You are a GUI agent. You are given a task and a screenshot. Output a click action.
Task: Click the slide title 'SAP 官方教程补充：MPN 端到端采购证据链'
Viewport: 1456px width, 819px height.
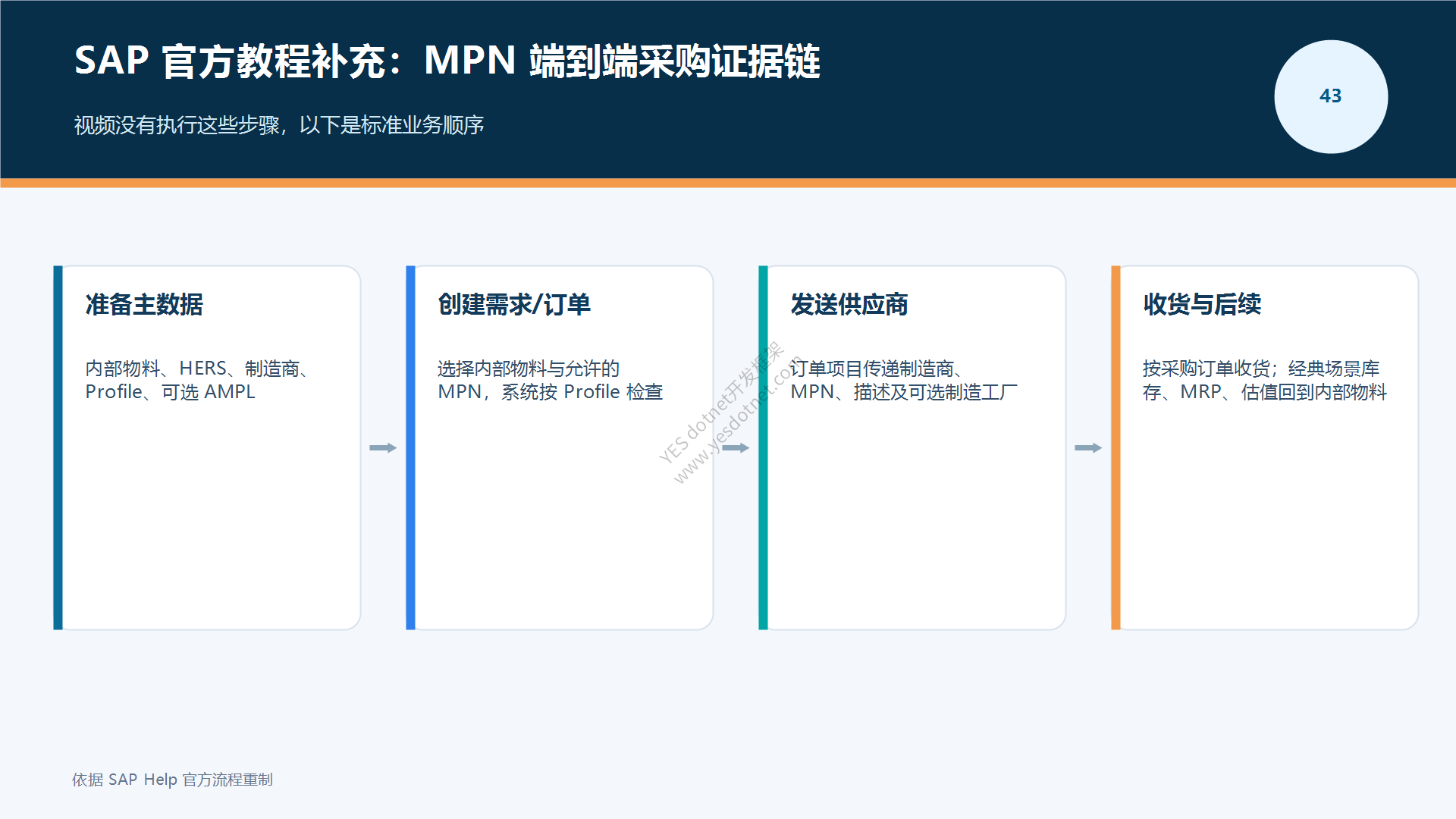(x=447, y=61)
